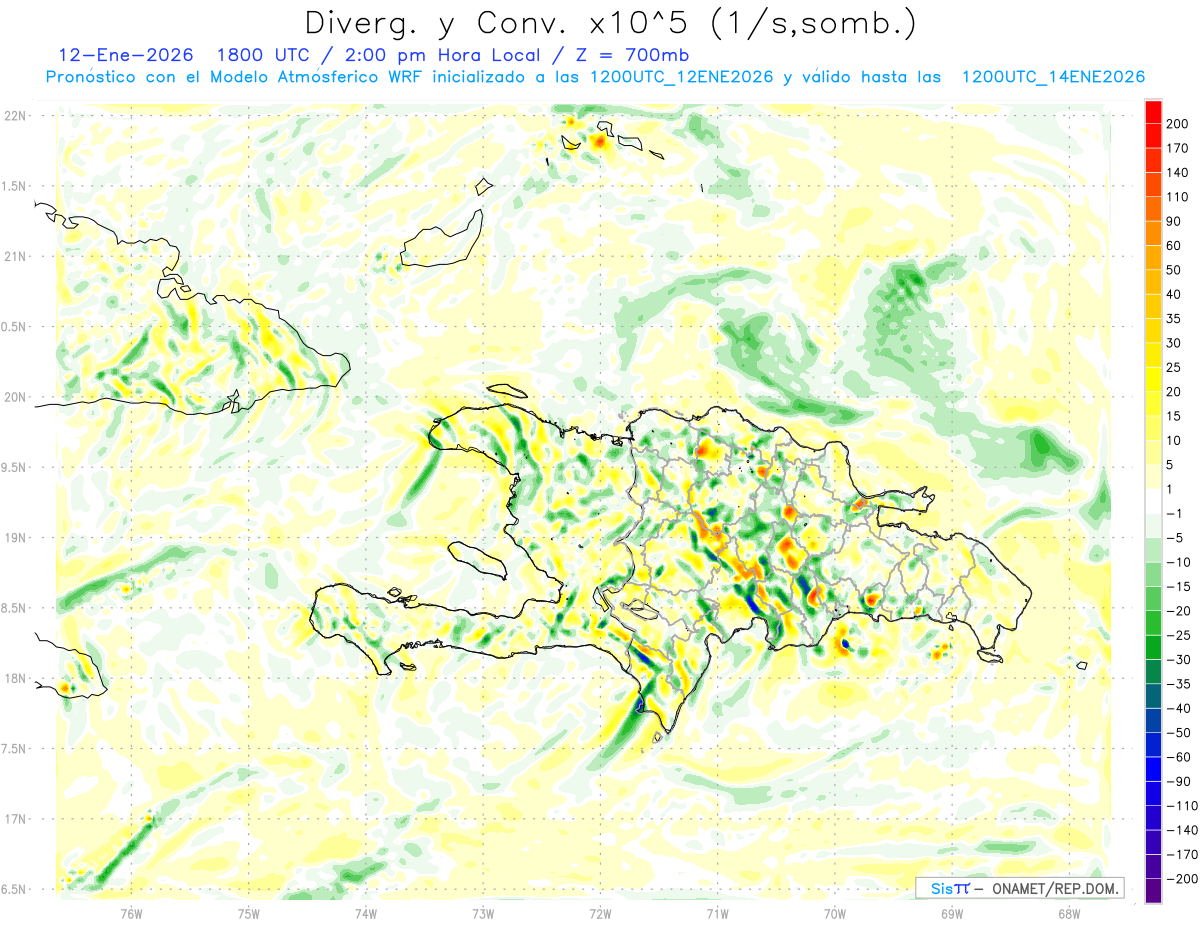This screenshot has width=1200, height=927.
Task: Click the dark red swatch above the 200 label
Action: tap(1153, 111)
